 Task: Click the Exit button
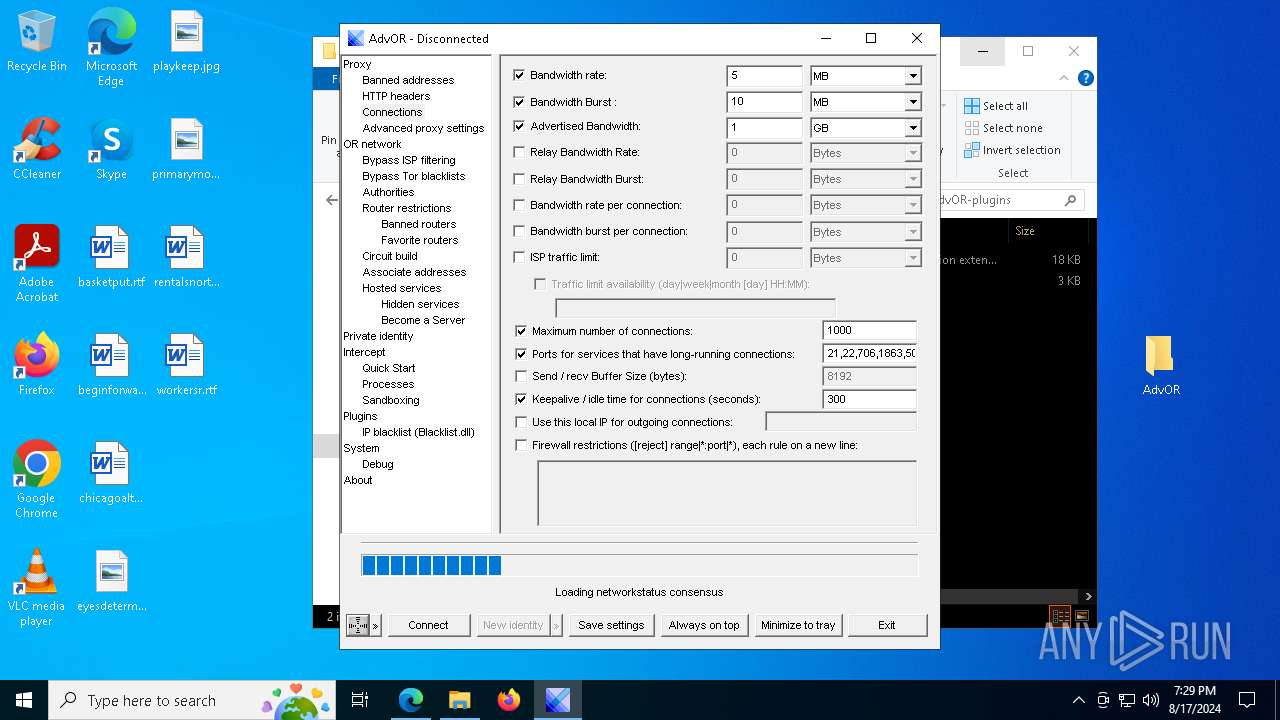[887, 625]
